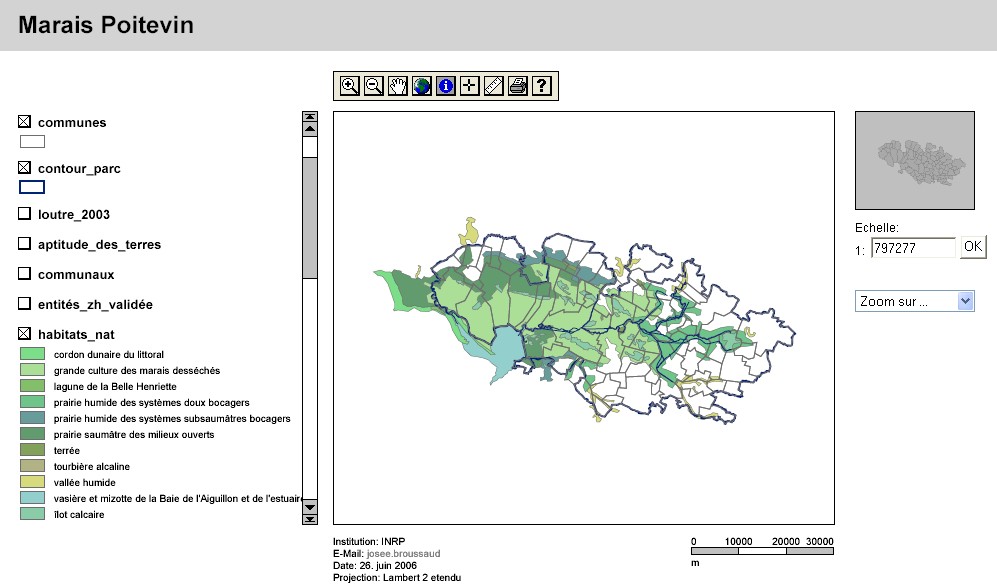Enable the loutre_2003 layer checkbox
The width and height of the screenshot is (997, 585).
pyautogui.click(x=25, y=214)
